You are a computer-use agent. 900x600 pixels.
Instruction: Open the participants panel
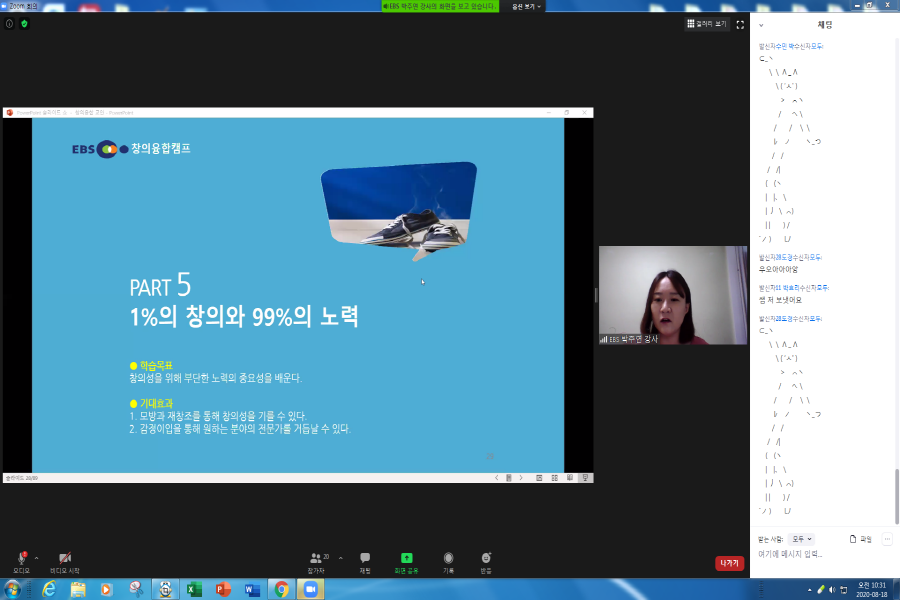(x=317, y=558)
